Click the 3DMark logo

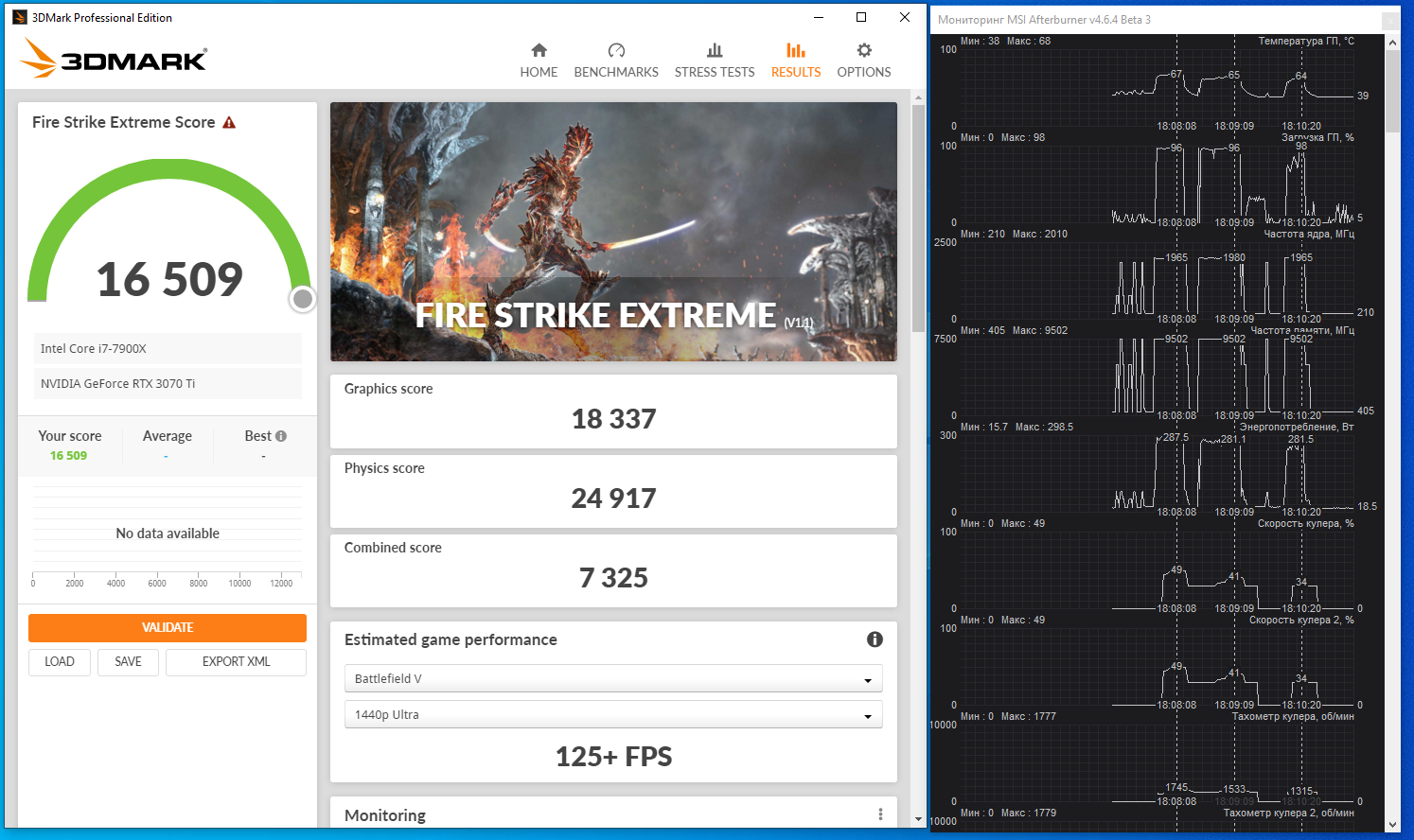(x=114, y=59)
